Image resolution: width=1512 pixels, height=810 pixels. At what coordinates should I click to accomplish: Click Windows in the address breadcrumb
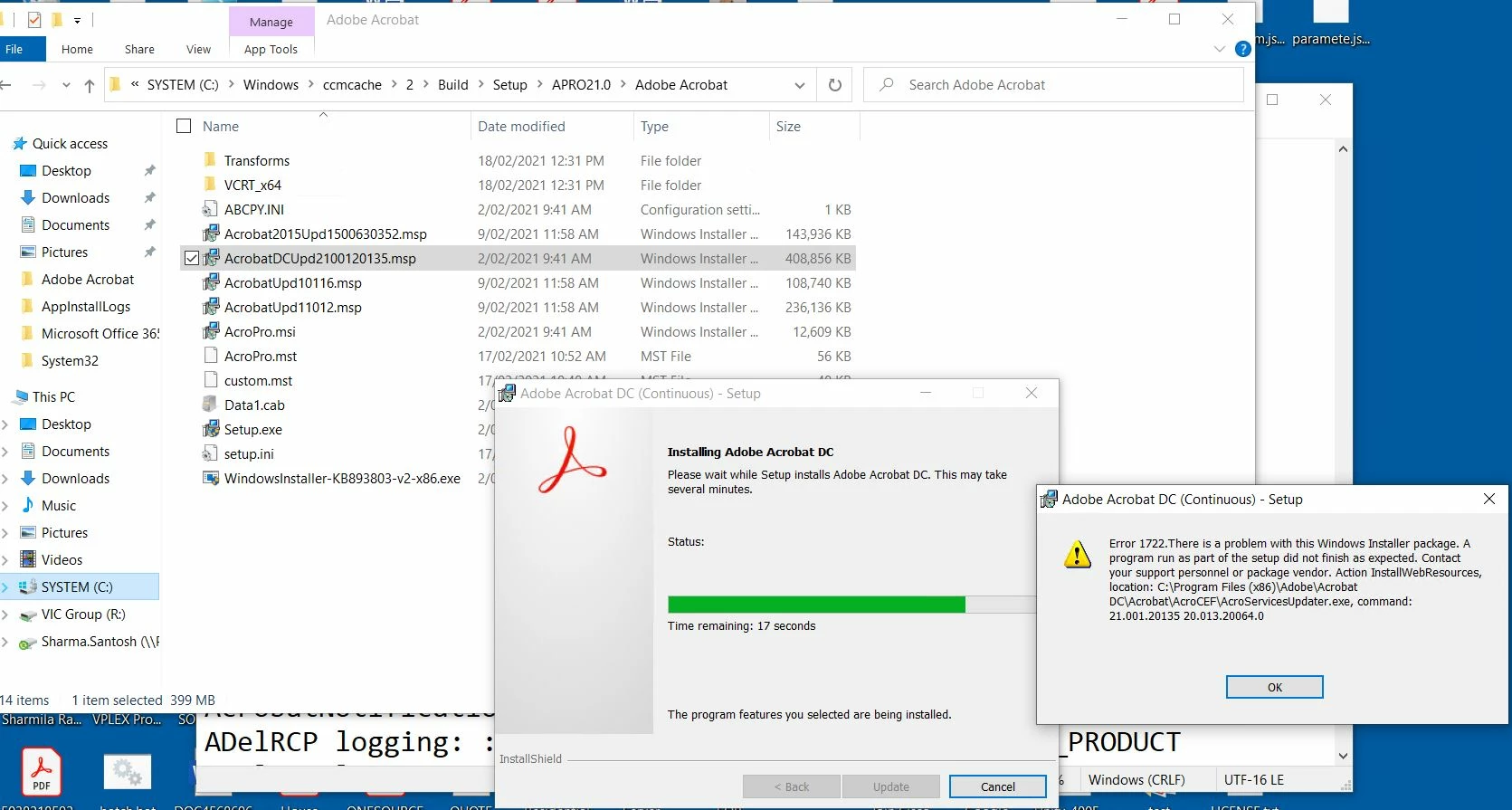click(271, 85)
